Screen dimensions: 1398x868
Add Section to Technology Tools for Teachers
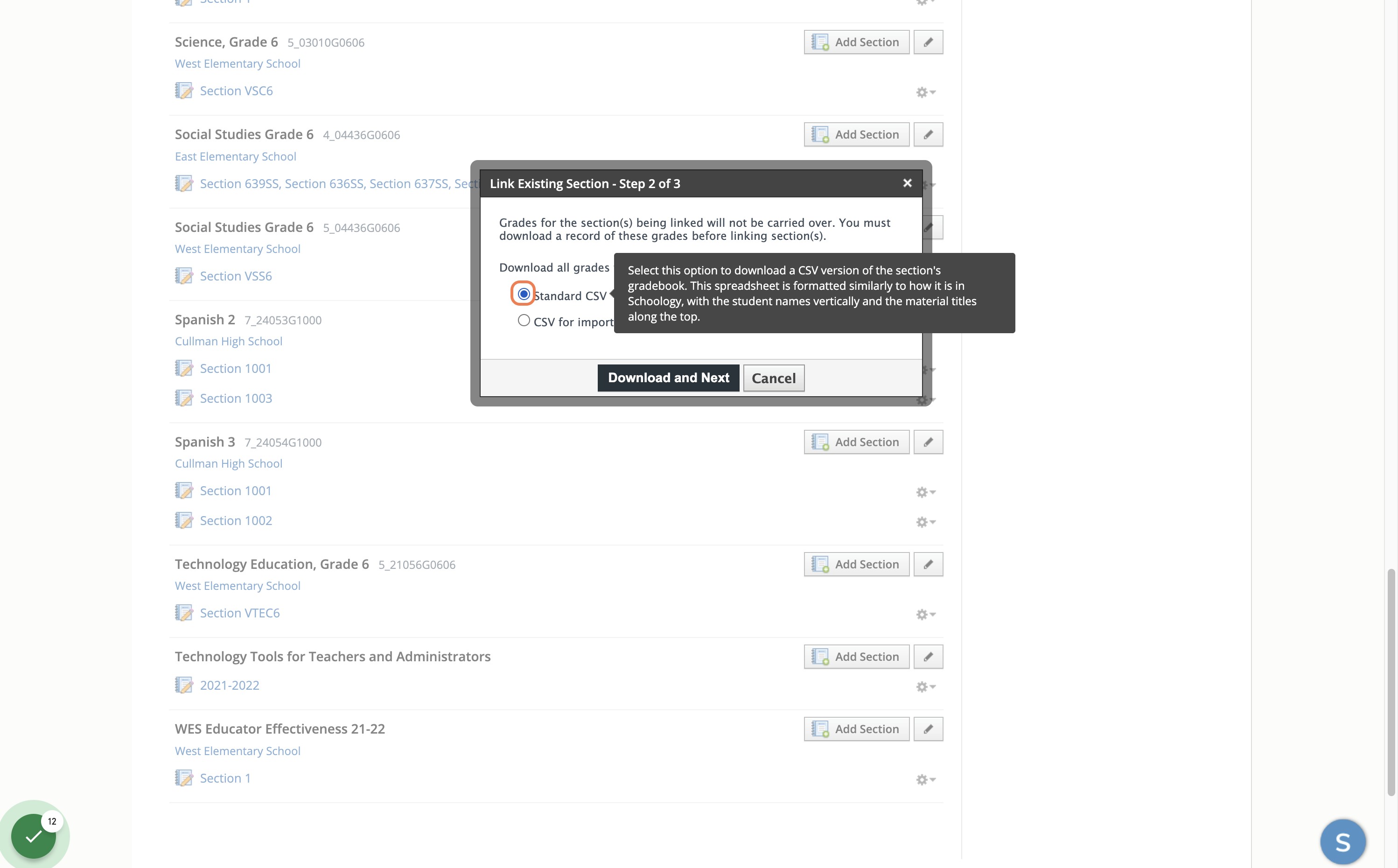pos(856,657)
